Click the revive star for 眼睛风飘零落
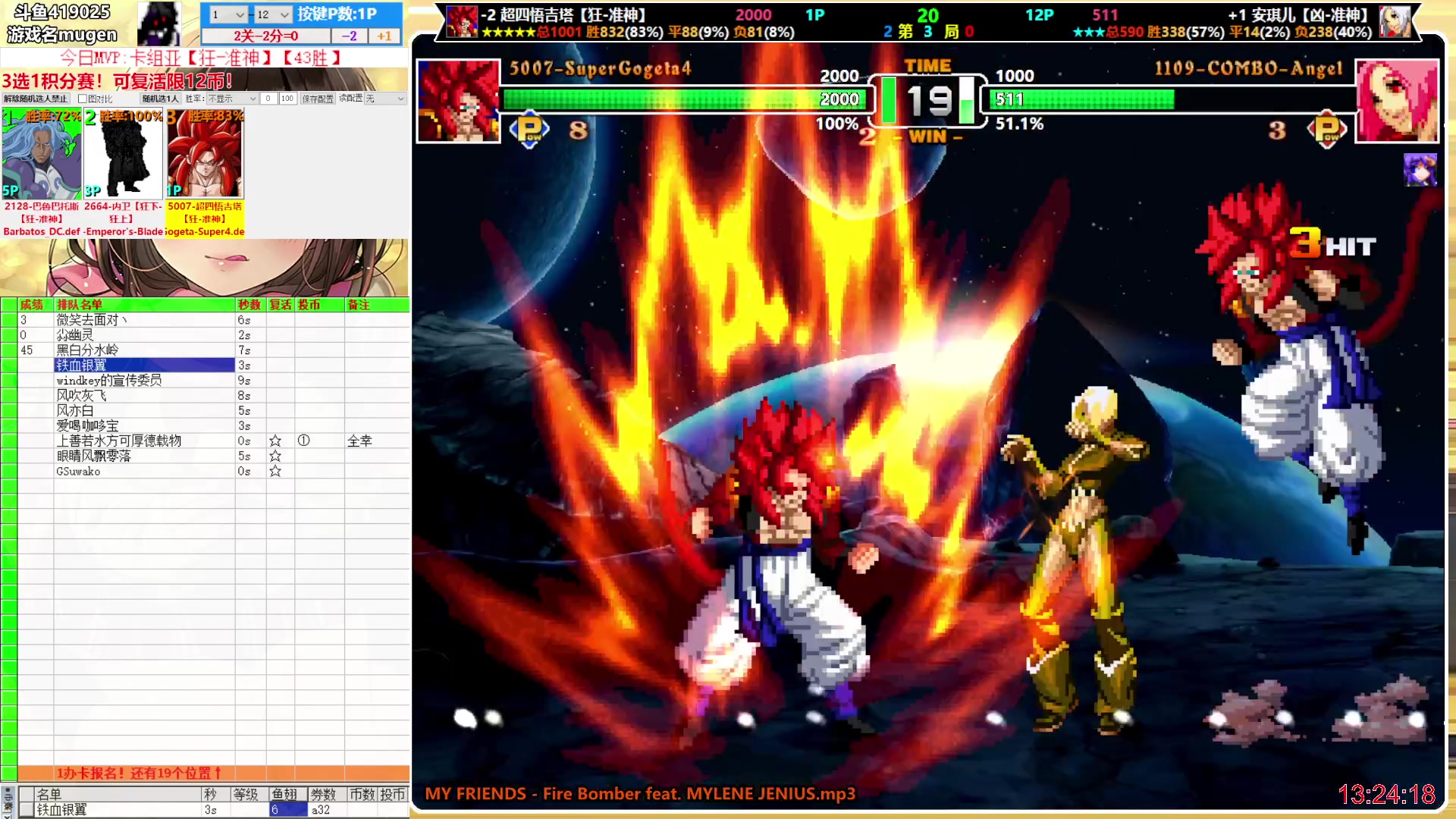The height and width of the screenshot is (819, 1456). (275, 456)
